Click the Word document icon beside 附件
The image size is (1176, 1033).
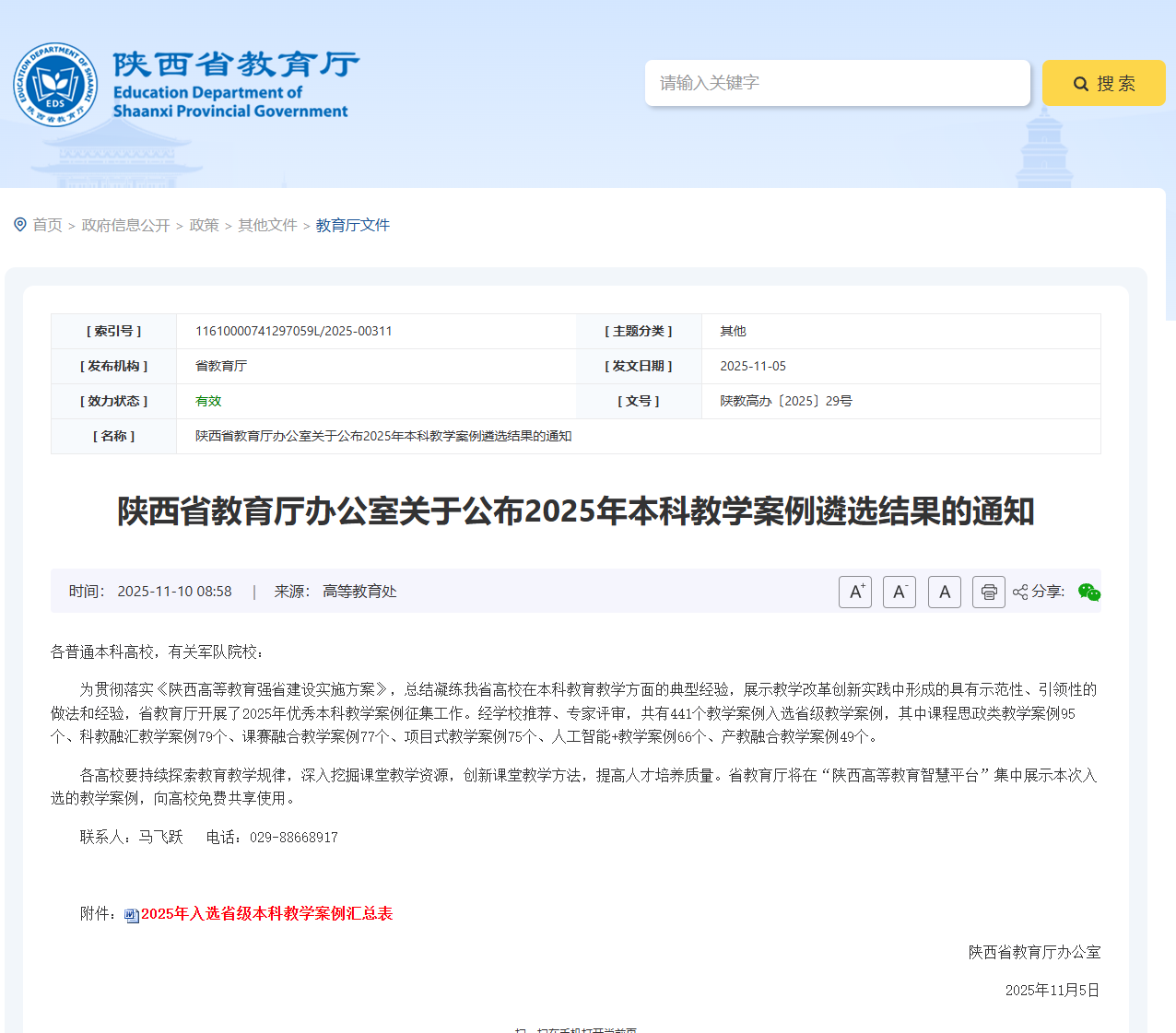[132, 915]
